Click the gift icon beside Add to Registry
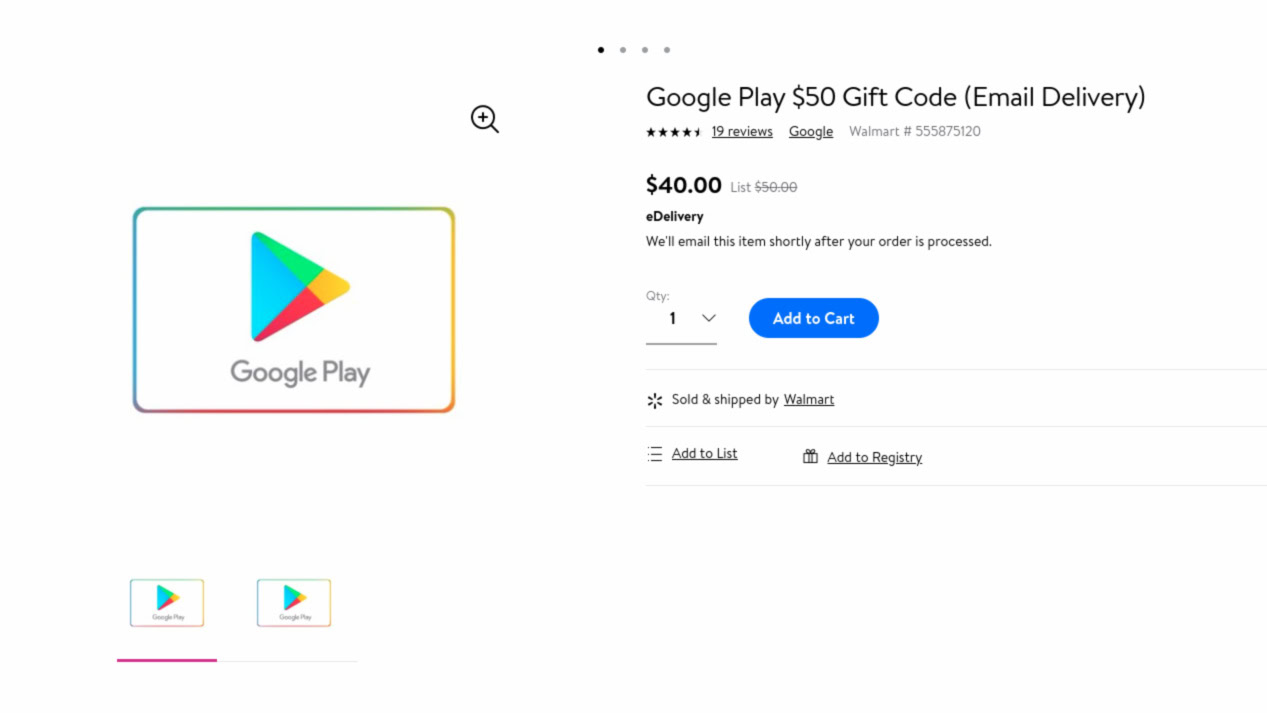Viewport: 1267px width, 713px height. [x=810, y=457]
